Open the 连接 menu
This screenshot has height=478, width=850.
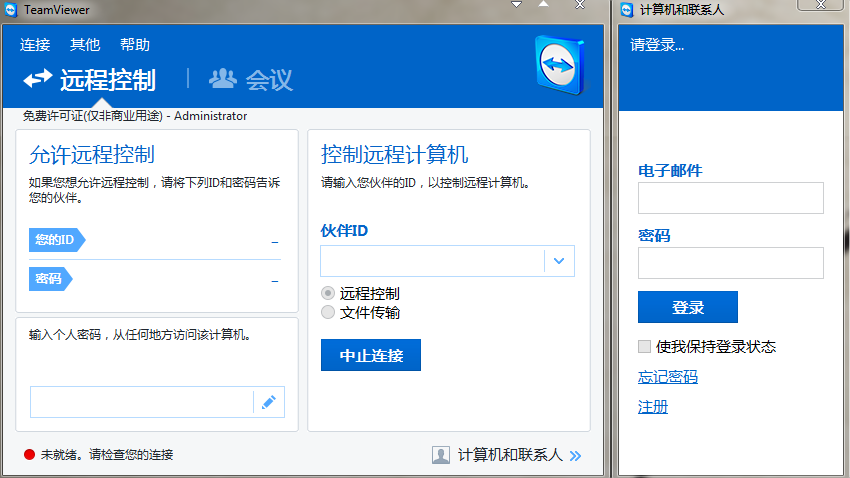[35, 44]
